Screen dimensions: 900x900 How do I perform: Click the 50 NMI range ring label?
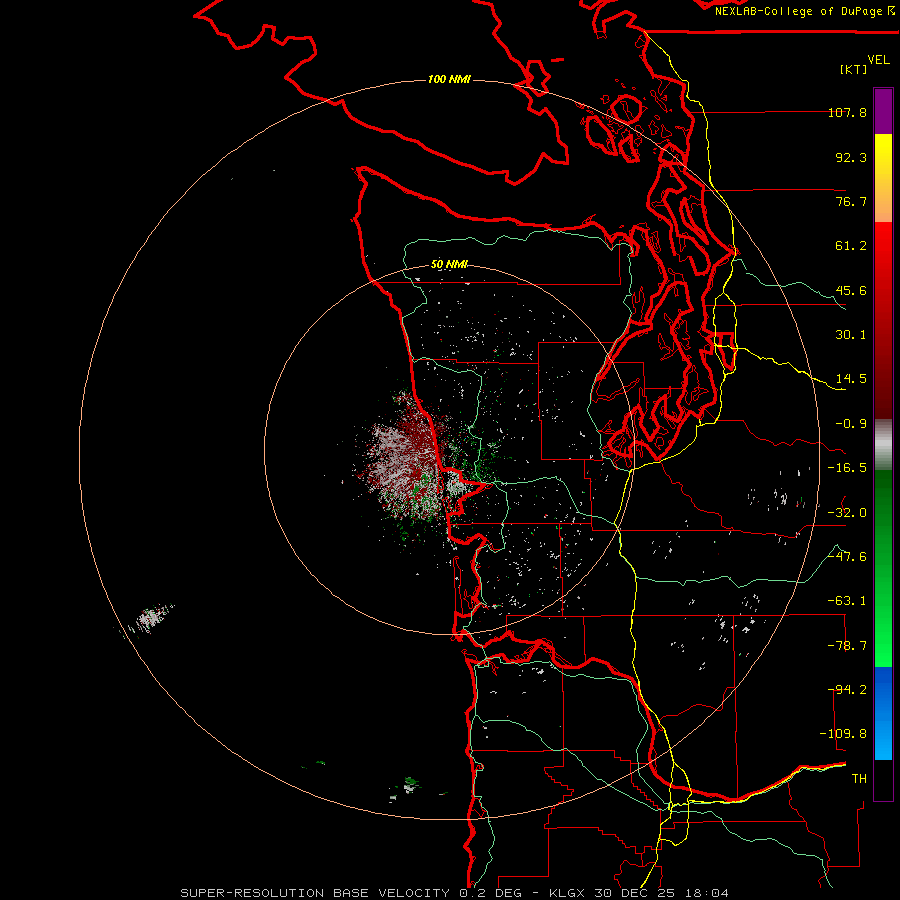click(x=449, y=265)
